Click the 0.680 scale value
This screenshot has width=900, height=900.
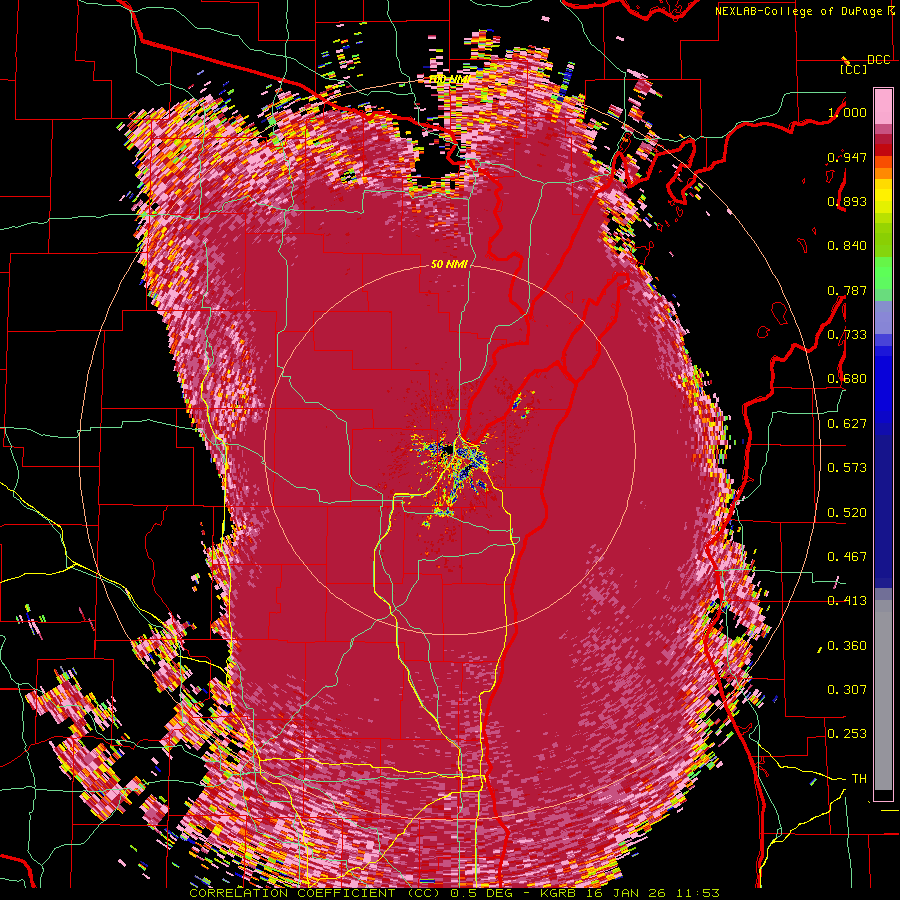click(x=847, y=379)
